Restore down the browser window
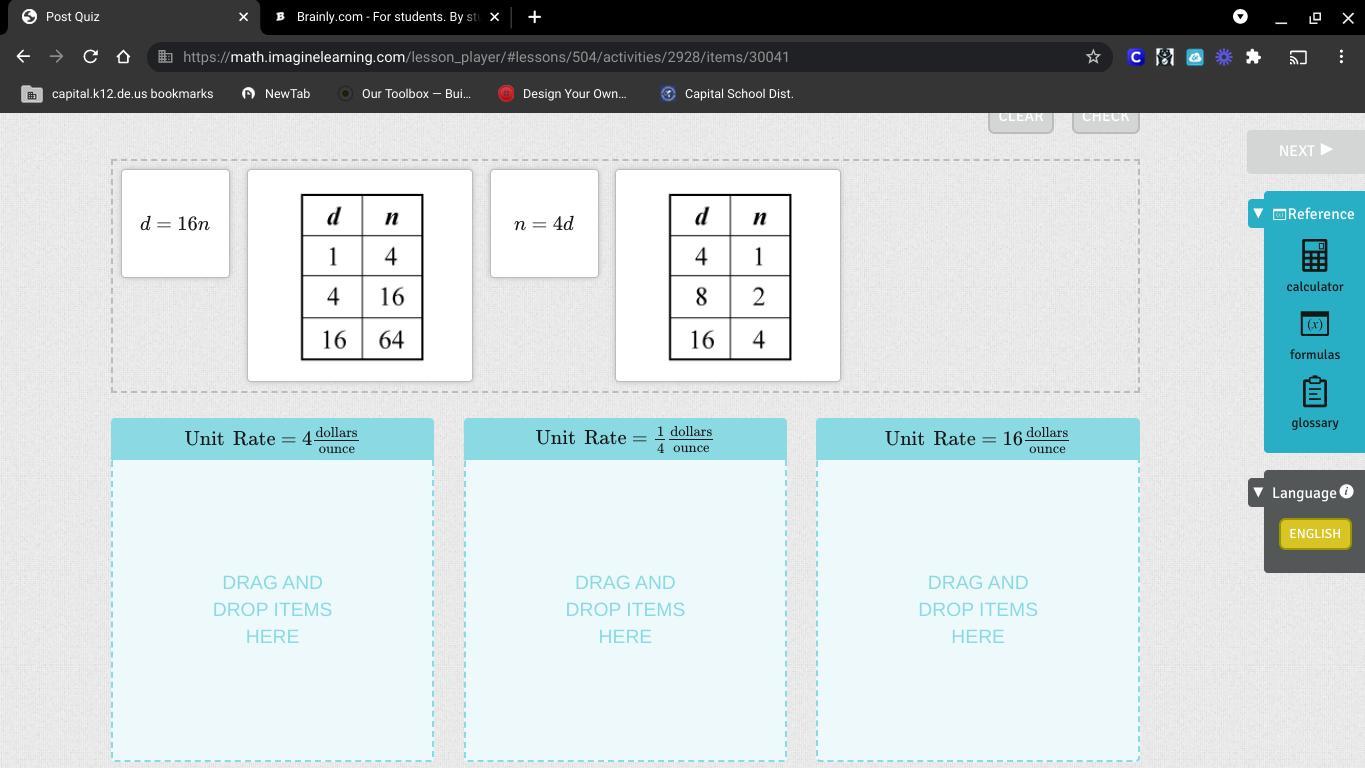The height and width of the screenshot is (768, 1365). [1315, 17]
